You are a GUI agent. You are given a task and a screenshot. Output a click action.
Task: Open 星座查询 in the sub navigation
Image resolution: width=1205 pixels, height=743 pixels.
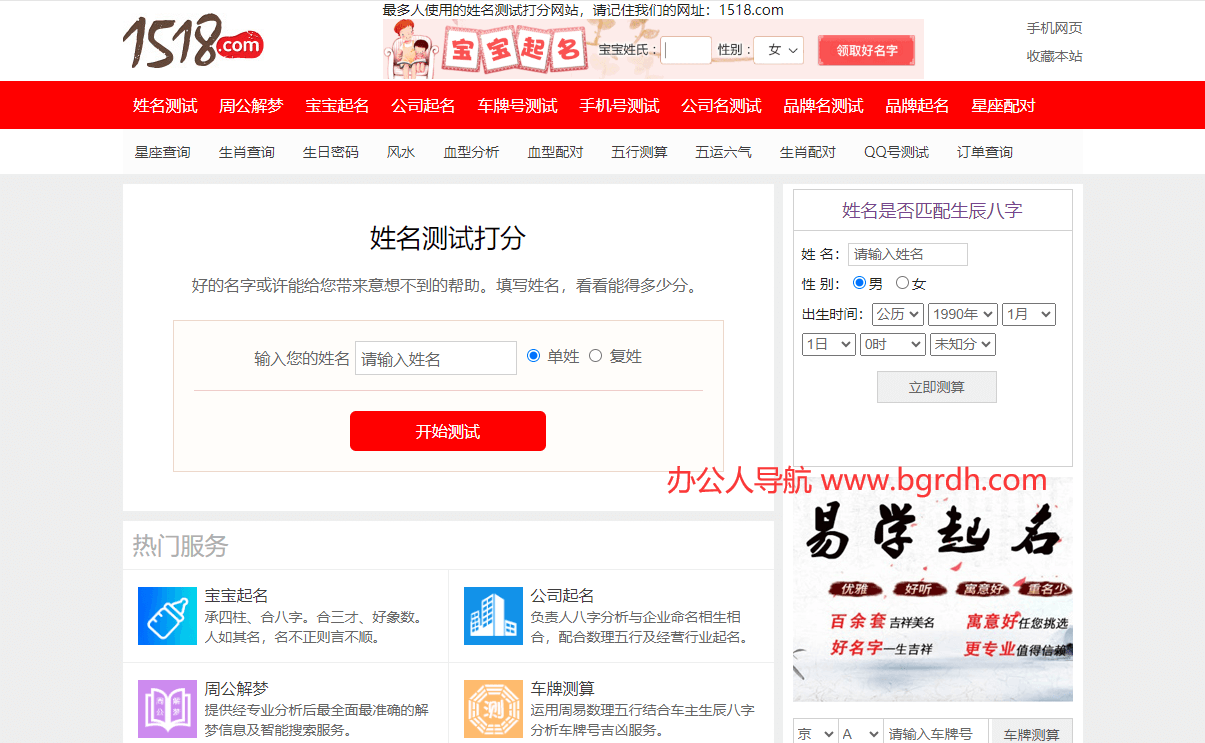coord(163,152)
